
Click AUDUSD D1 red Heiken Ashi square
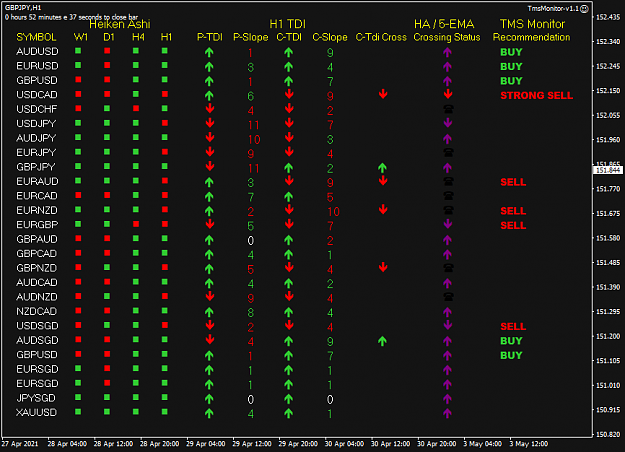107,51
